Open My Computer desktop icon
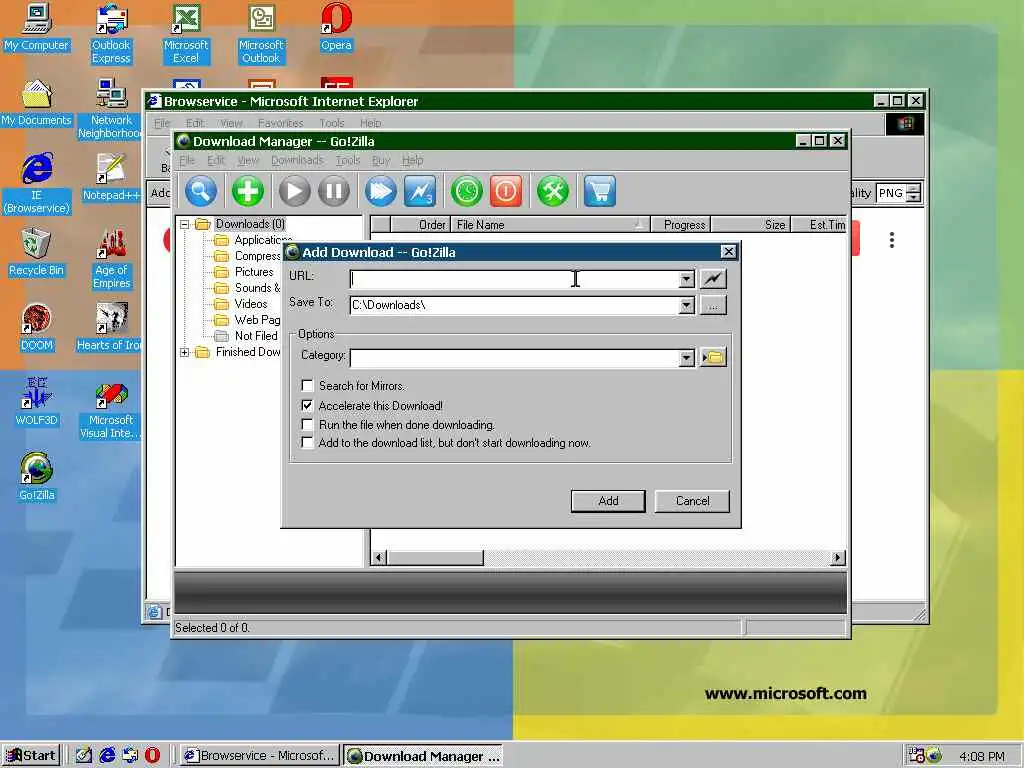This screenshot has width=1024, height=768. coord(36,27)
